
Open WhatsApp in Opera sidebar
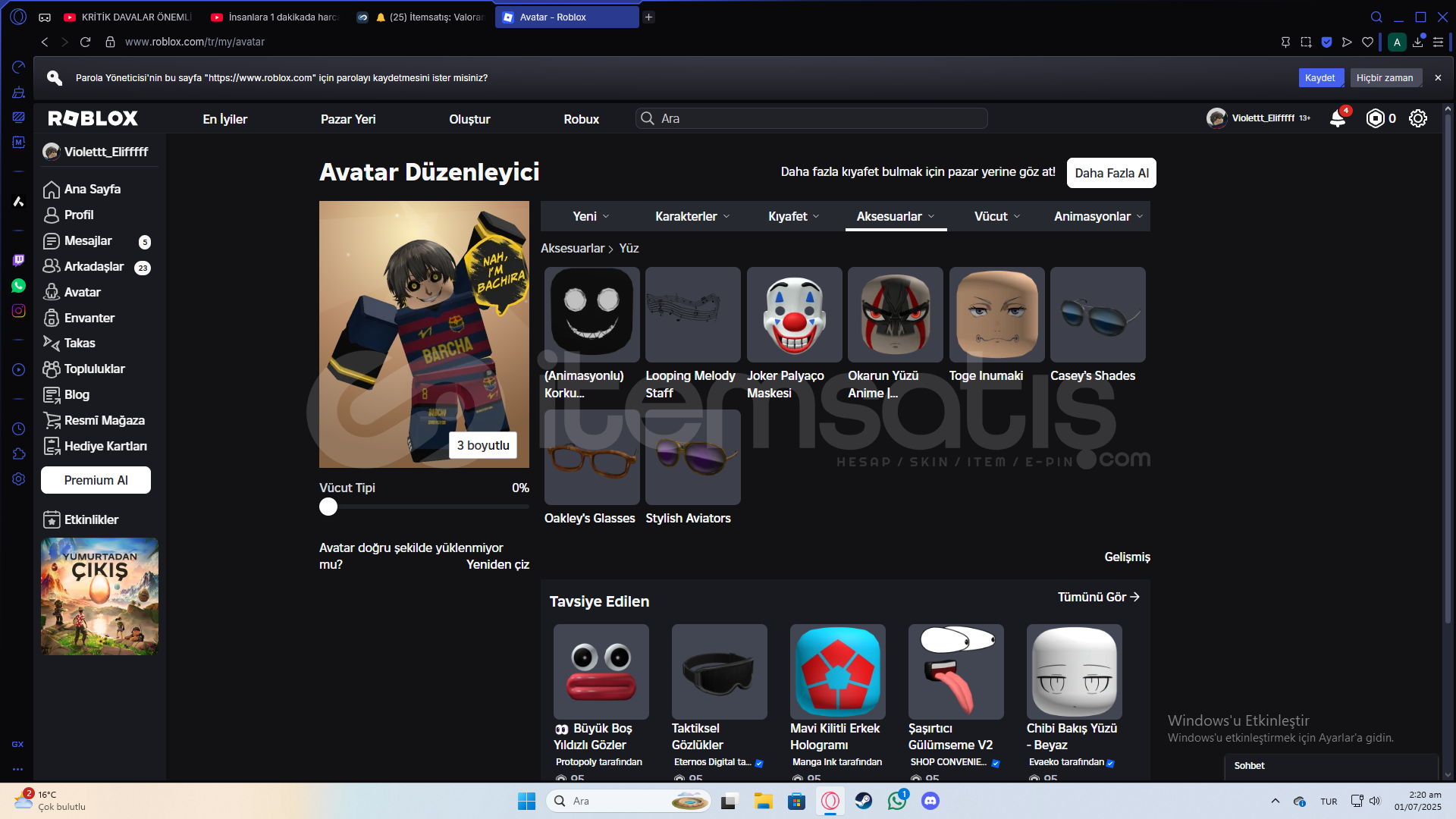(18, 285)
